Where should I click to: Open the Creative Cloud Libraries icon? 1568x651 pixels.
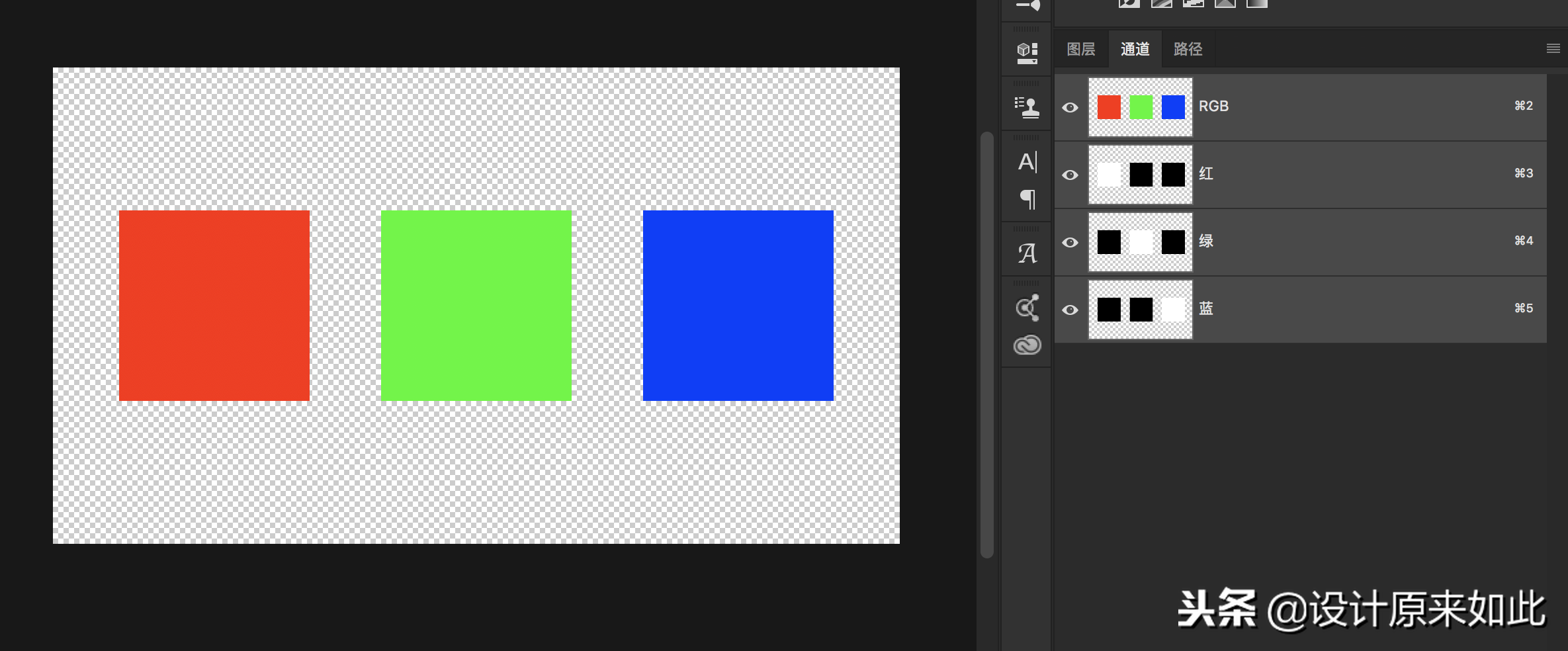point(1027,345)
